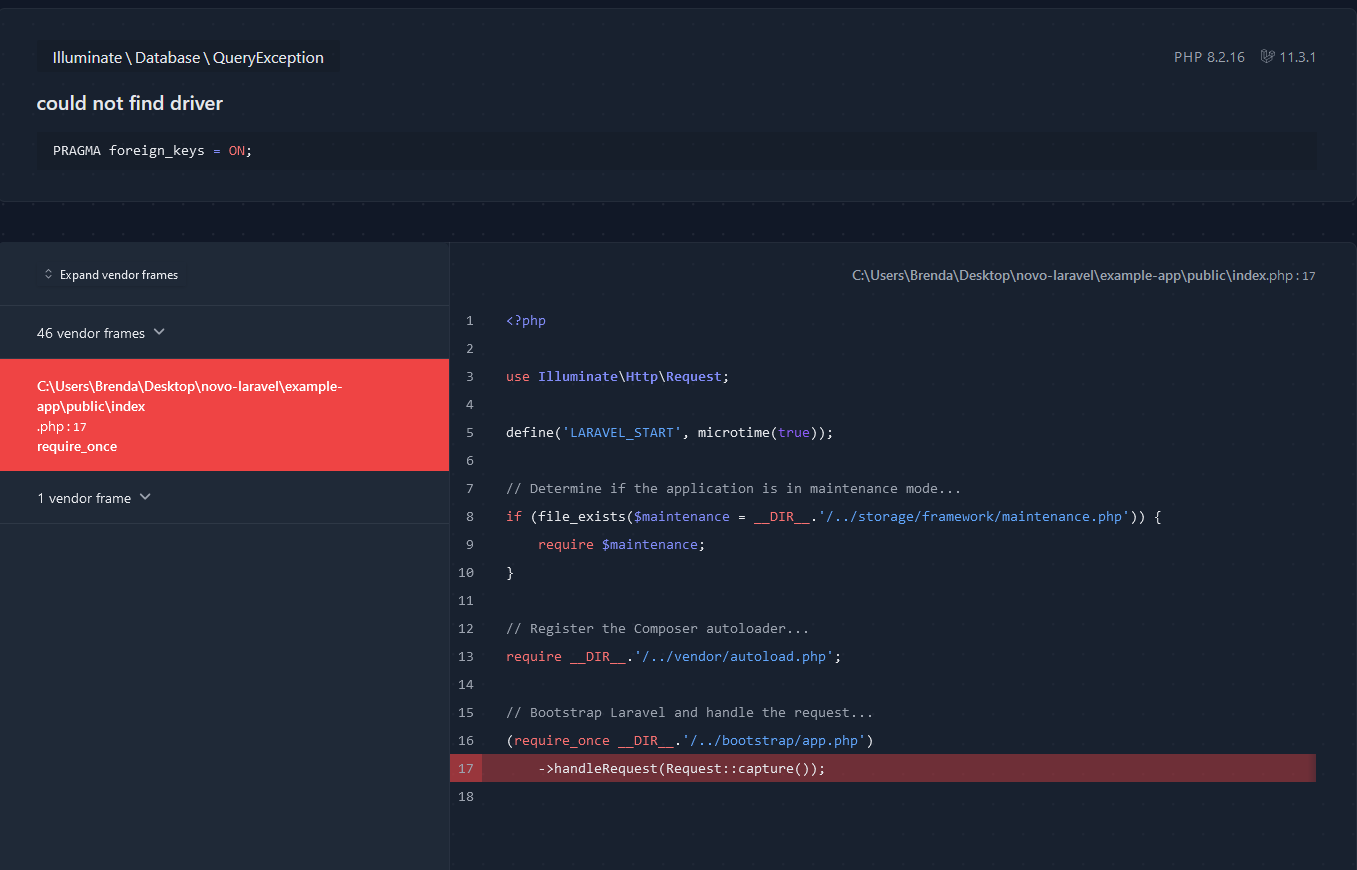Image resolution: width=1357 pixels, height=870 pixels.
Task: Click line 5 define LARAVEL_START code
Action: [670, 432]
